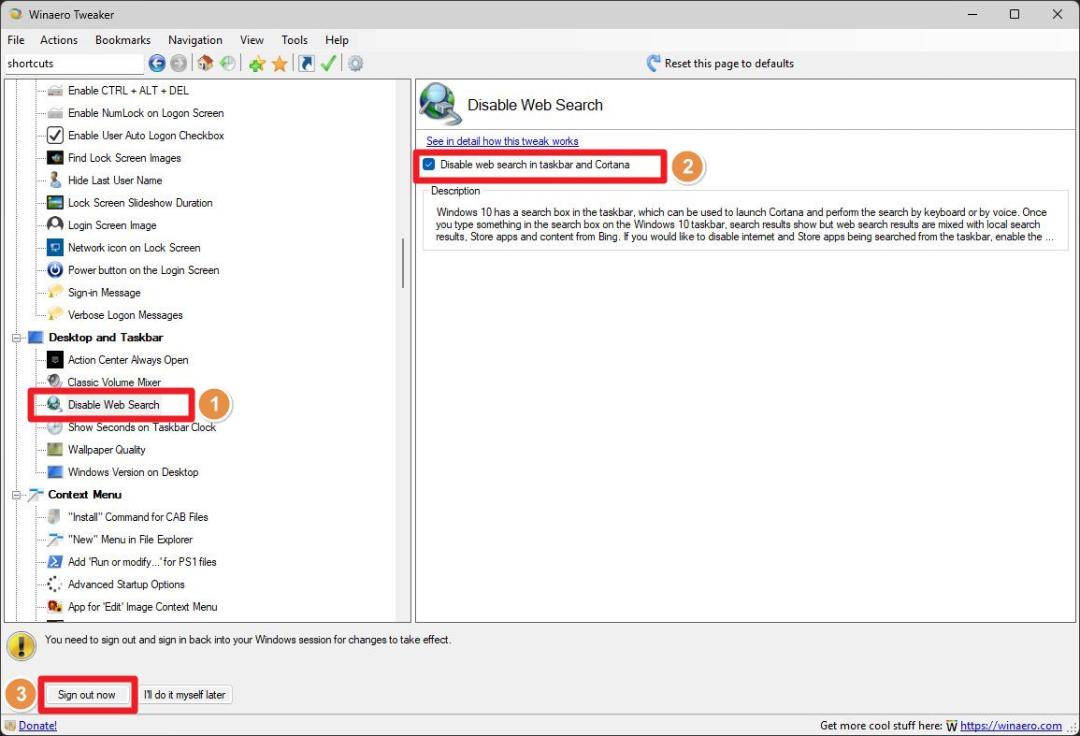The width and height of the screenshot is (1080, 736).
Task: Uncheck Disable web search in taskbar and Cortana
Action: coord(429,165)
